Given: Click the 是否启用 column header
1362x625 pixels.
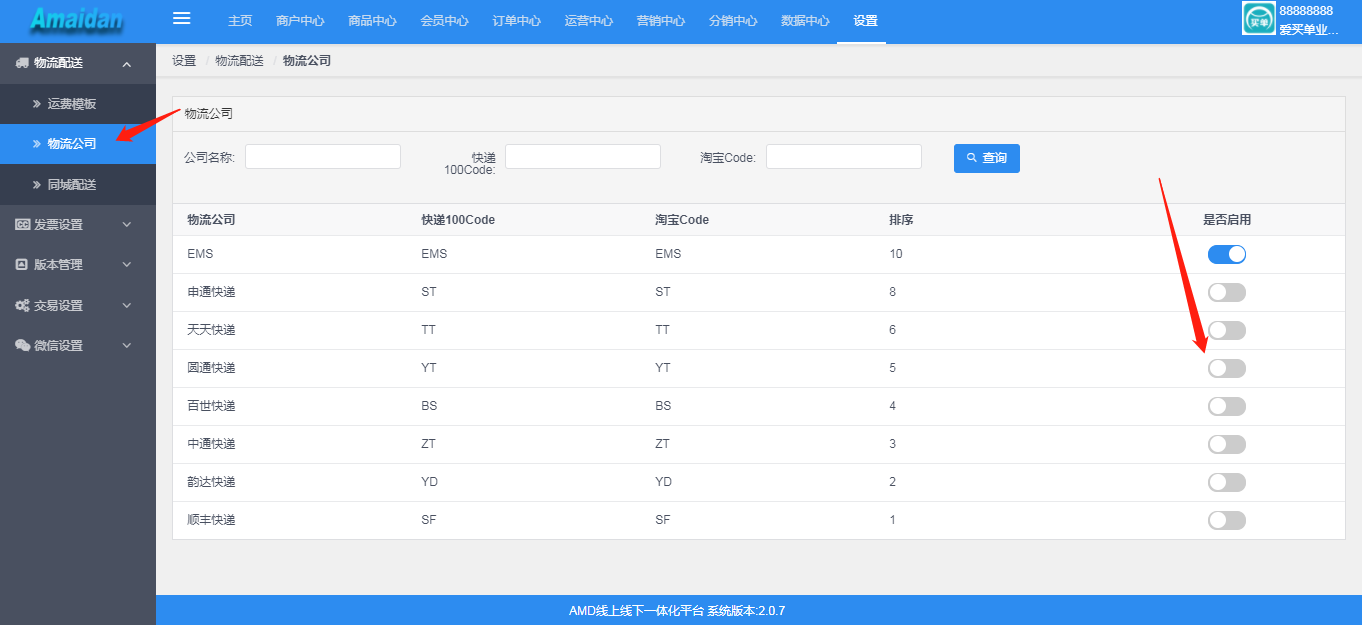Looking at the screenshot, I should tap(1227, 220).
